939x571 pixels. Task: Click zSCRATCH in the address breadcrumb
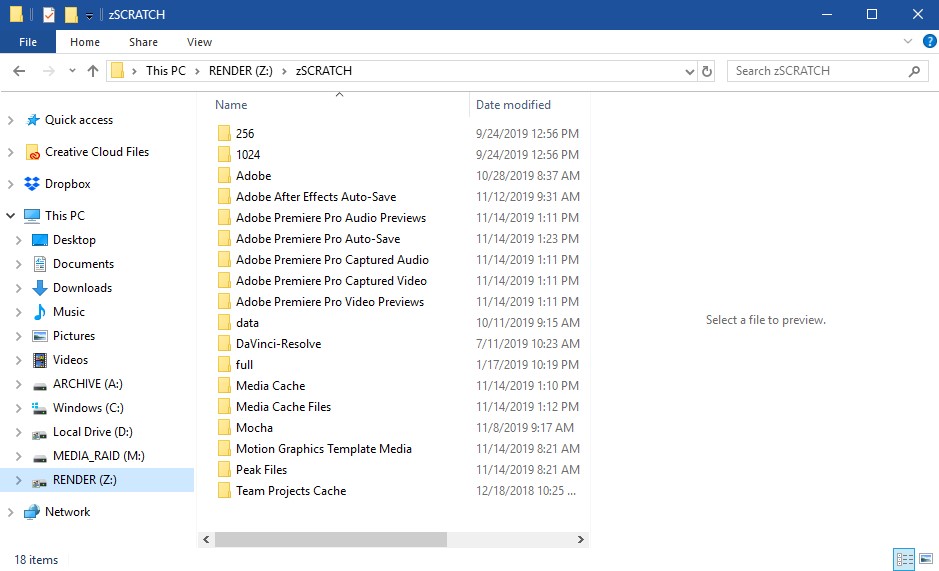click(324, 71)
